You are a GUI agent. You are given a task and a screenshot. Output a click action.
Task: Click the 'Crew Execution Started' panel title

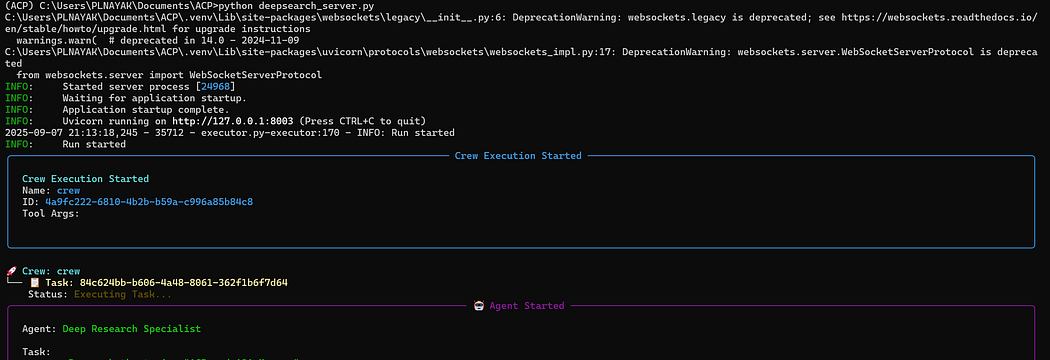tap(518, 155)
